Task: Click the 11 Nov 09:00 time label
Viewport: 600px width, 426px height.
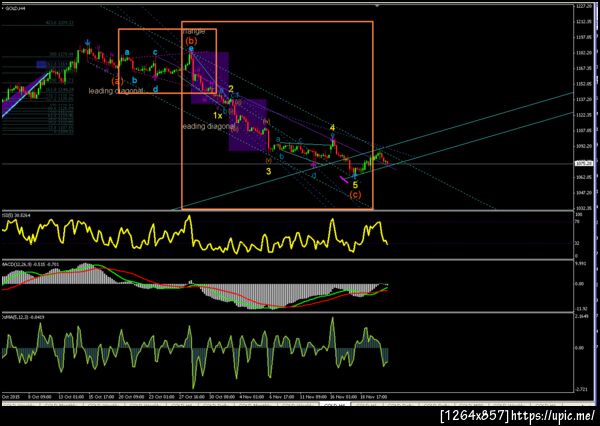Action: [x=313, y=397]
